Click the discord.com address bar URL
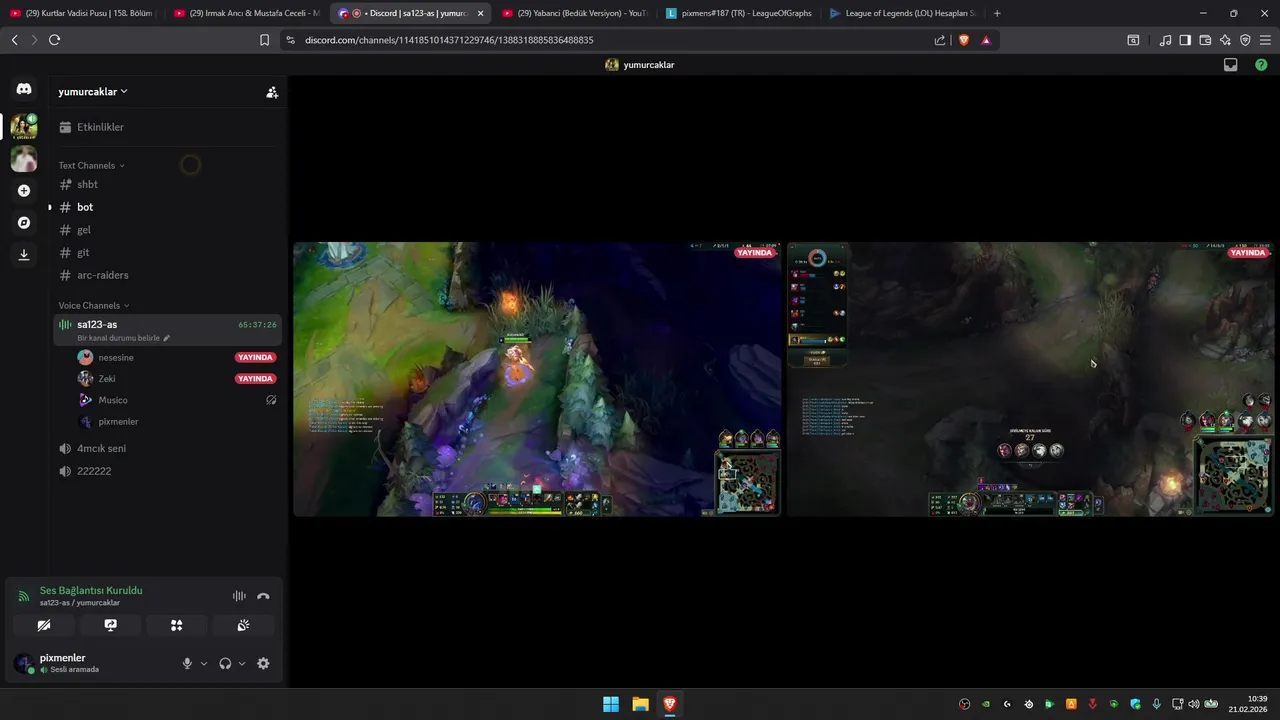This screenshot has width=1280, height=720. tap(449, 40)
